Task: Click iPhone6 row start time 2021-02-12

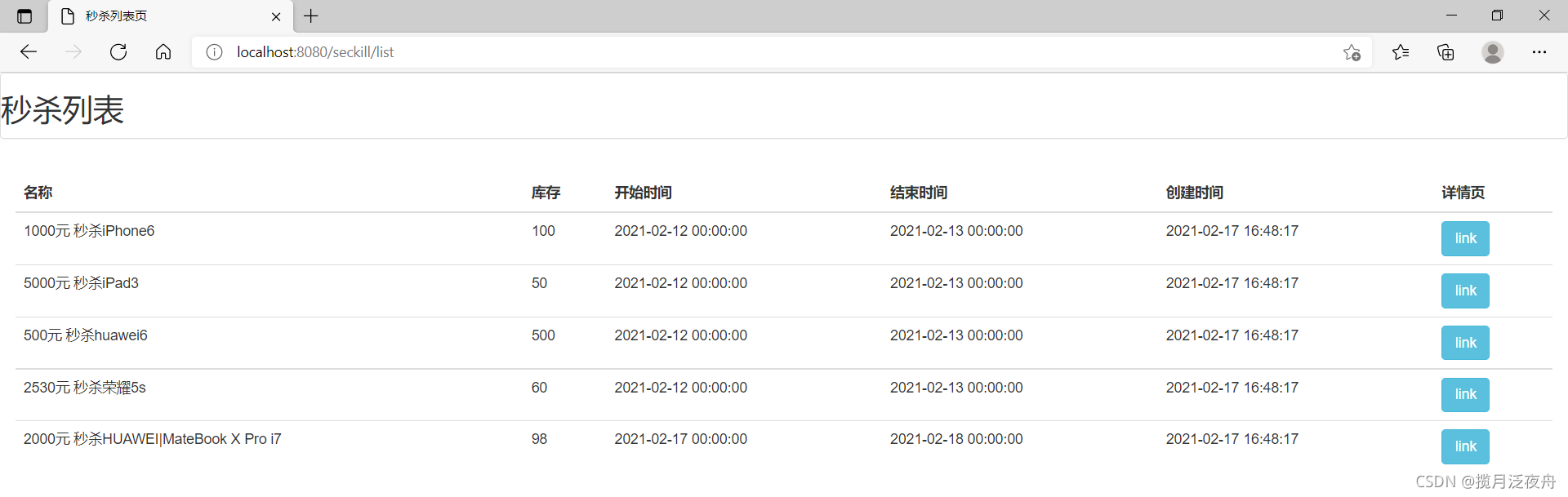Action: [680, 231]
